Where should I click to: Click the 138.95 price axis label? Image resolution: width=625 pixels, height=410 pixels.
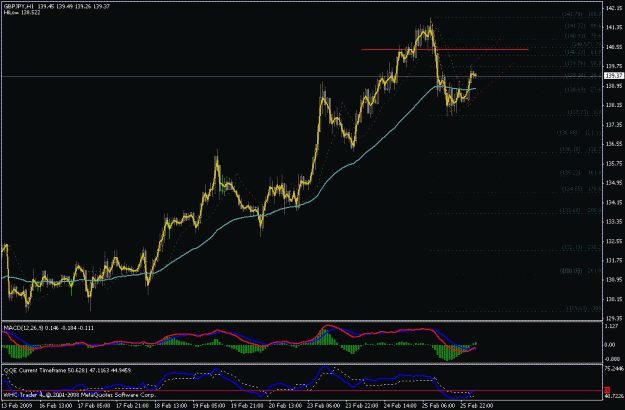[614, 86]
